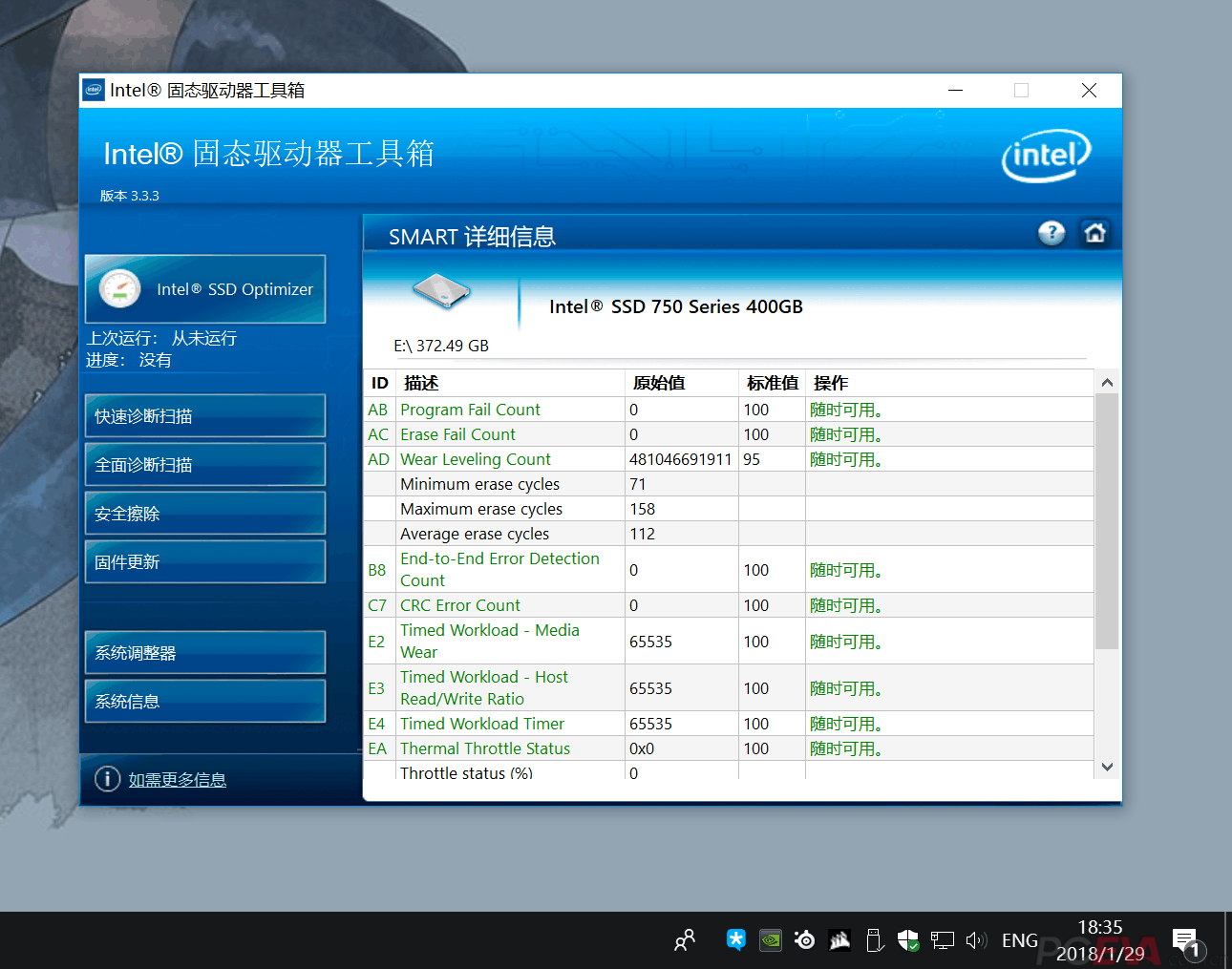Open People icon in taskbar
The width and height of the screenshot is (1232, 969).
point(685,940)
